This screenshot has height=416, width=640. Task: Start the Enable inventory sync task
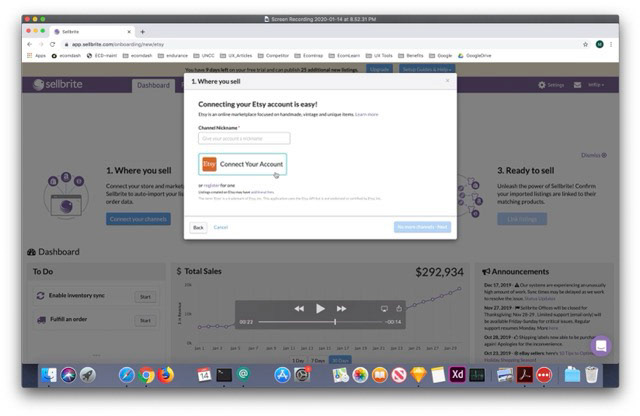click(x=145, y=297)
